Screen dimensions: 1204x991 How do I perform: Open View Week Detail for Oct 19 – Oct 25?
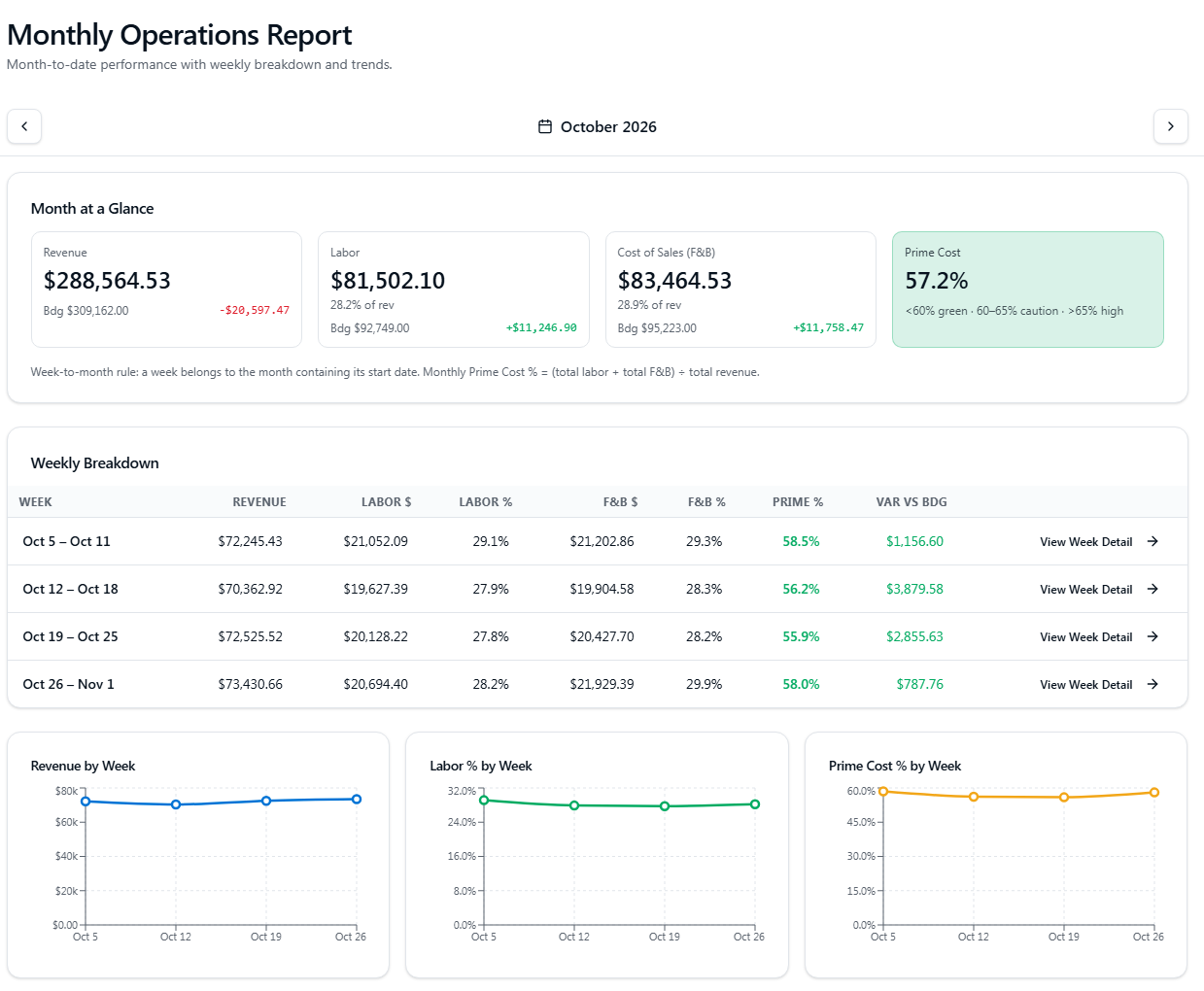point(1099,636)
